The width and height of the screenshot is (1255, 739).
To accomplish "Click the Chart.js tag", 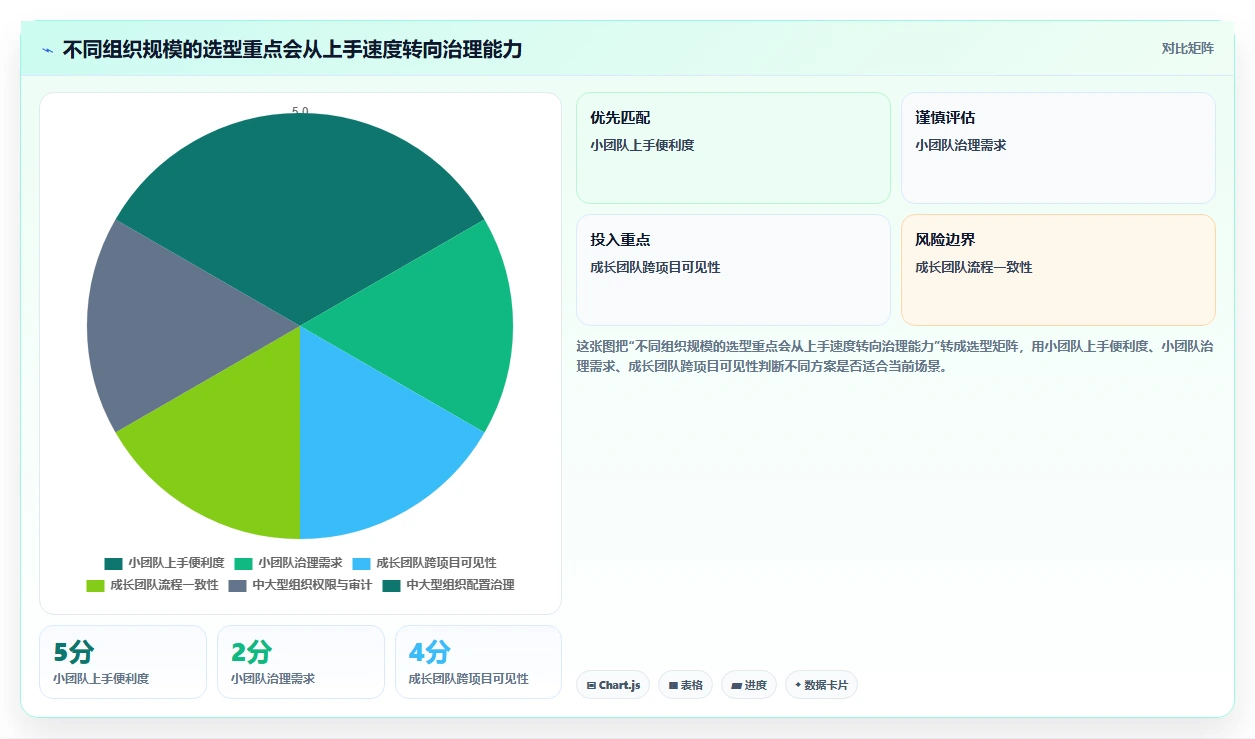I will (613, 685).
